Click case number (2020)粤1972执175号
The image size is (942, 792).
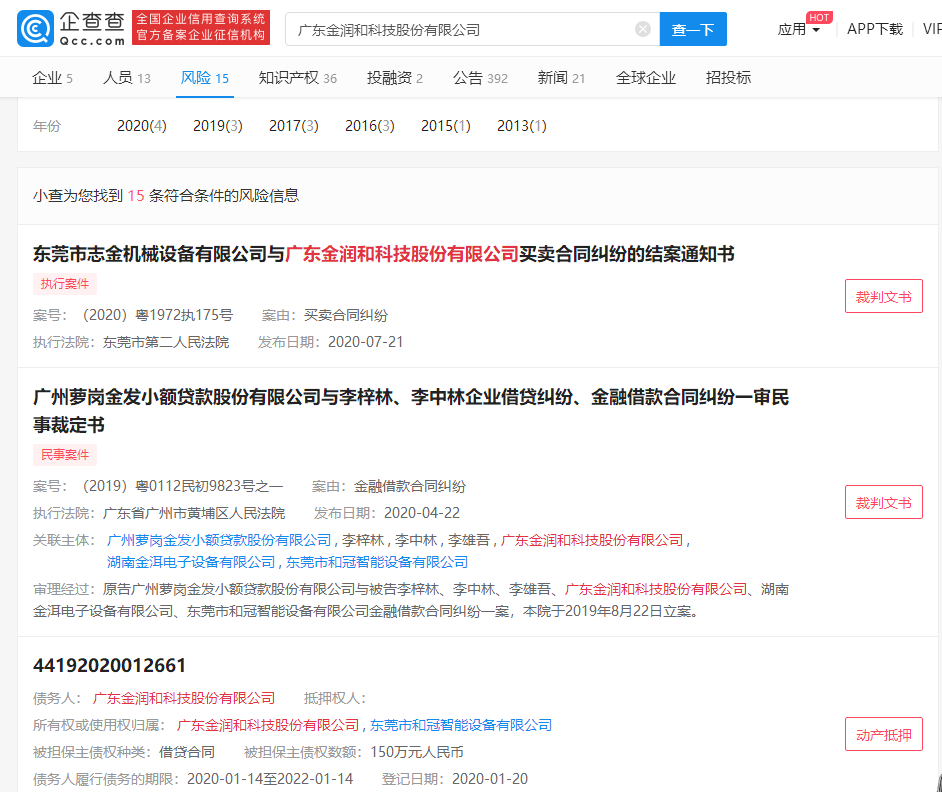pyautogui.click(x=157, y=315)
